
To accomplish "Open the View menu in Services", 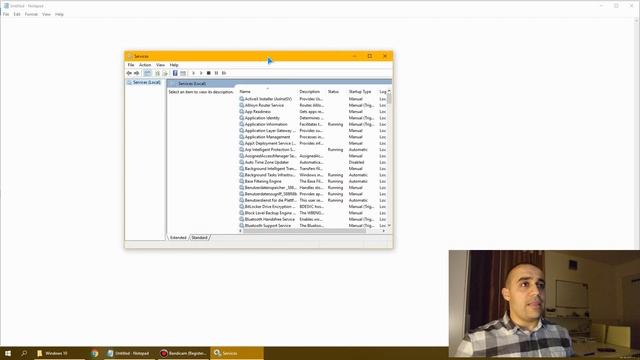I will pos(160,65).
